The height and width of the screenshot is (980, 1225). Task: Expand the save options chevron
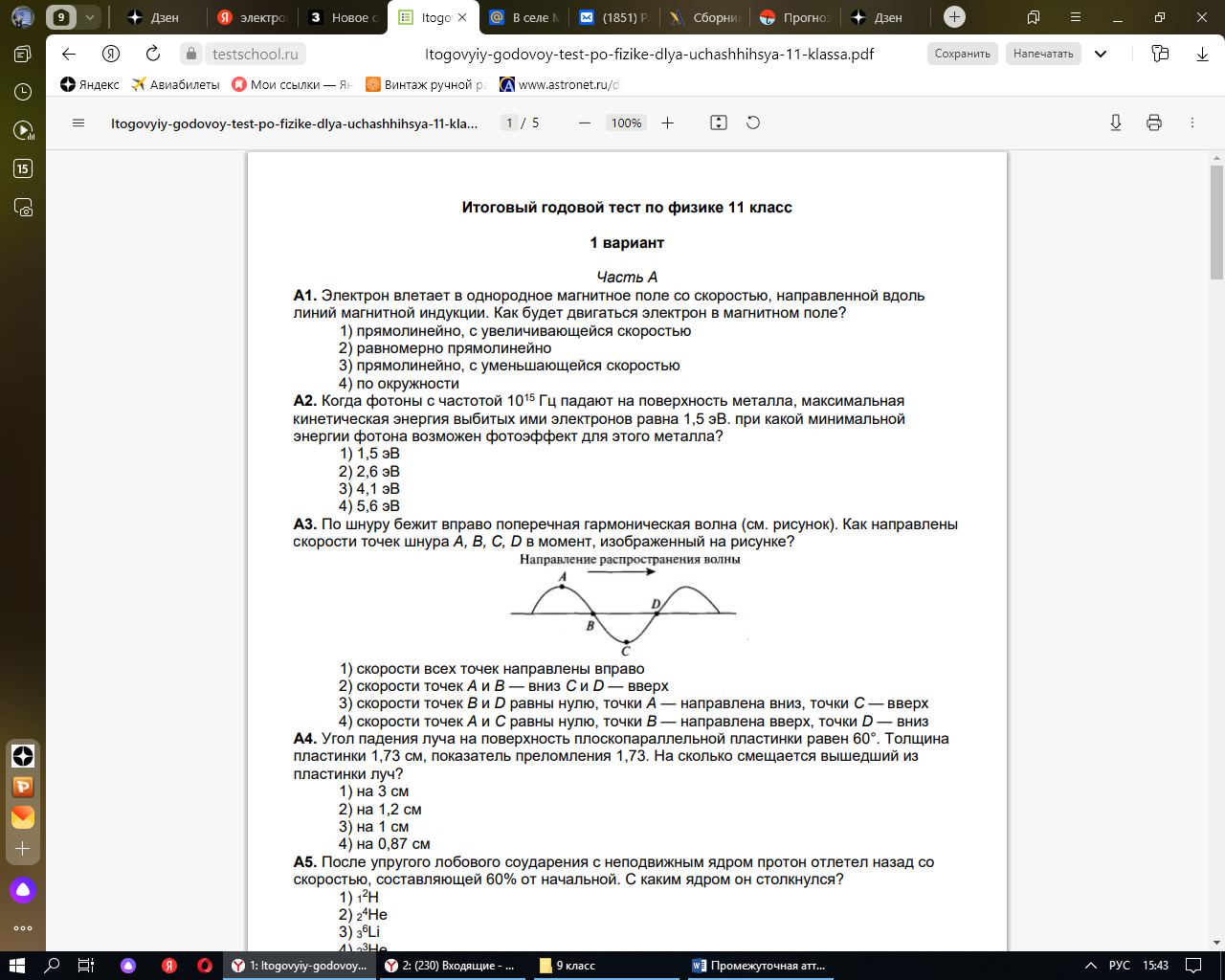click(1101, 54)
